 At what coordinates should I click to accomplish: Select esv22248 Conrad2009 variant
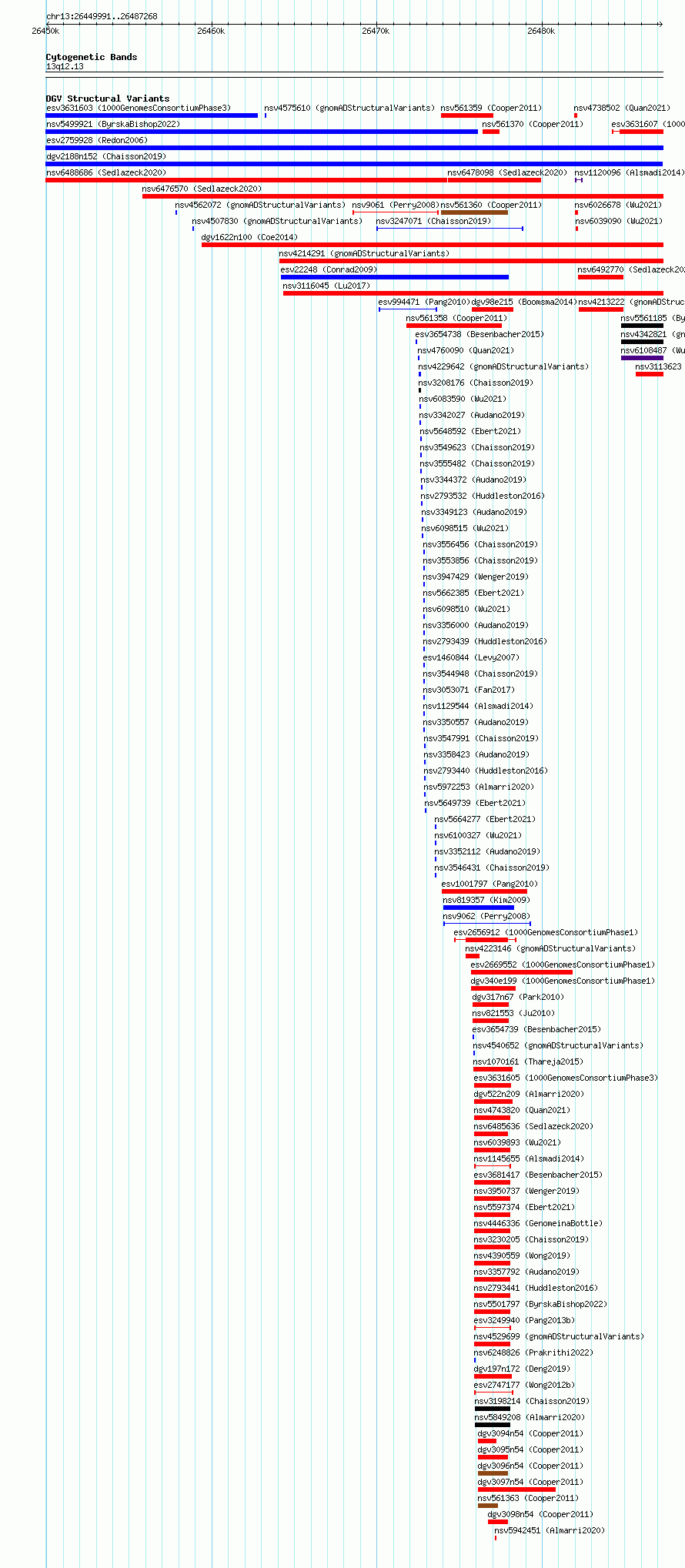pyautogui.click(x=329, y=269)
